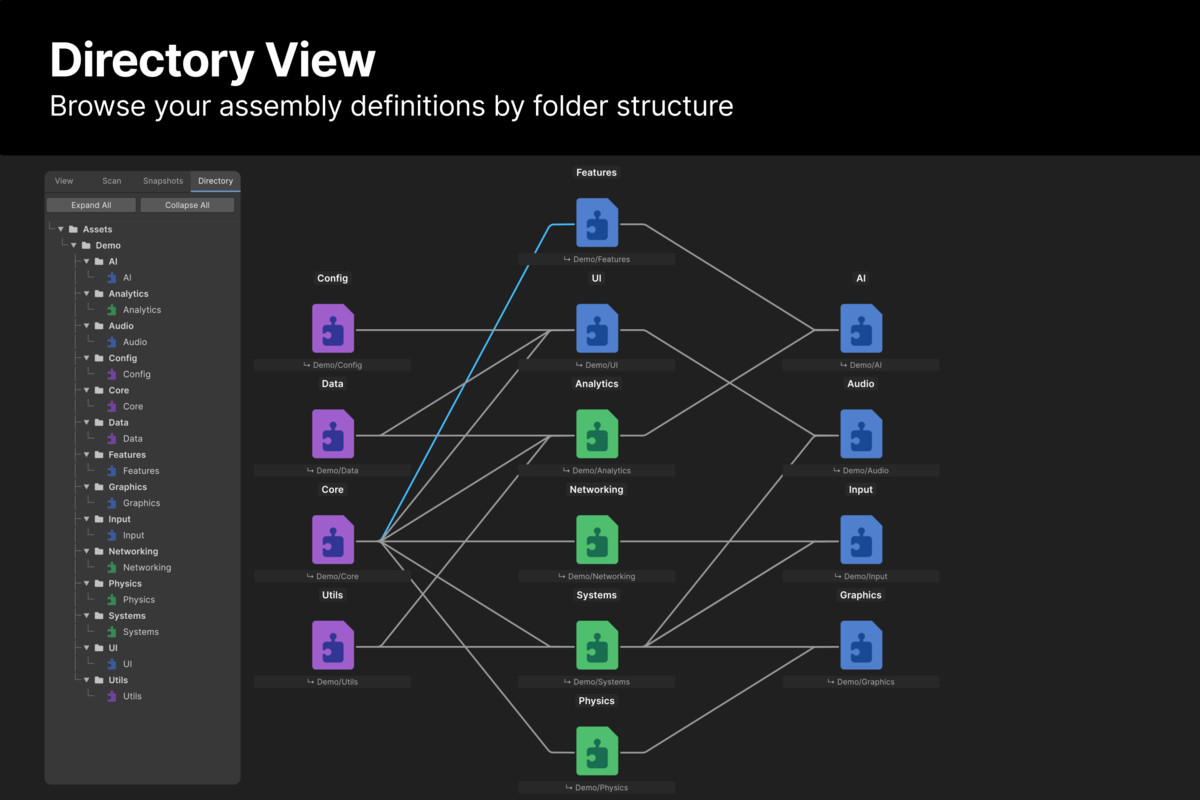
Task: Click the Demo/Input assembly node
Action: tap(860, 538)
